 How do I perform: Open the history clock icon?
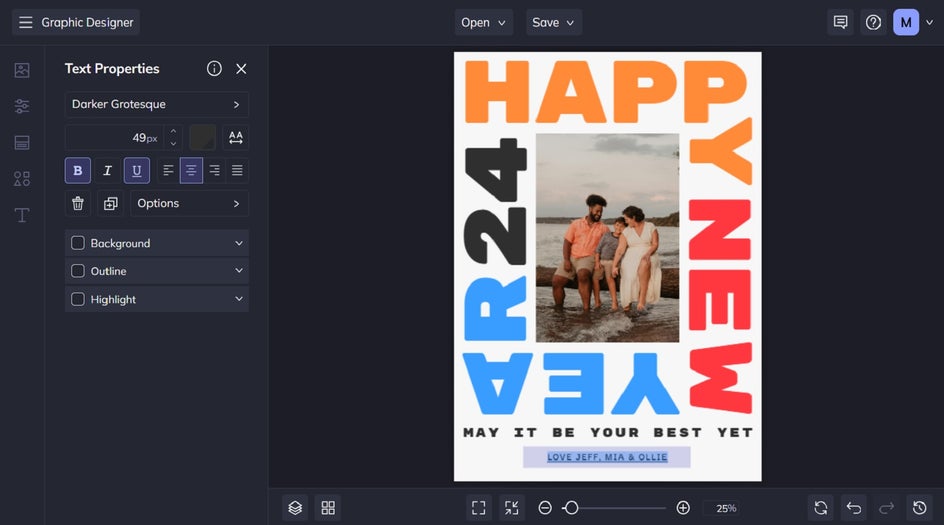click(920, 508)
